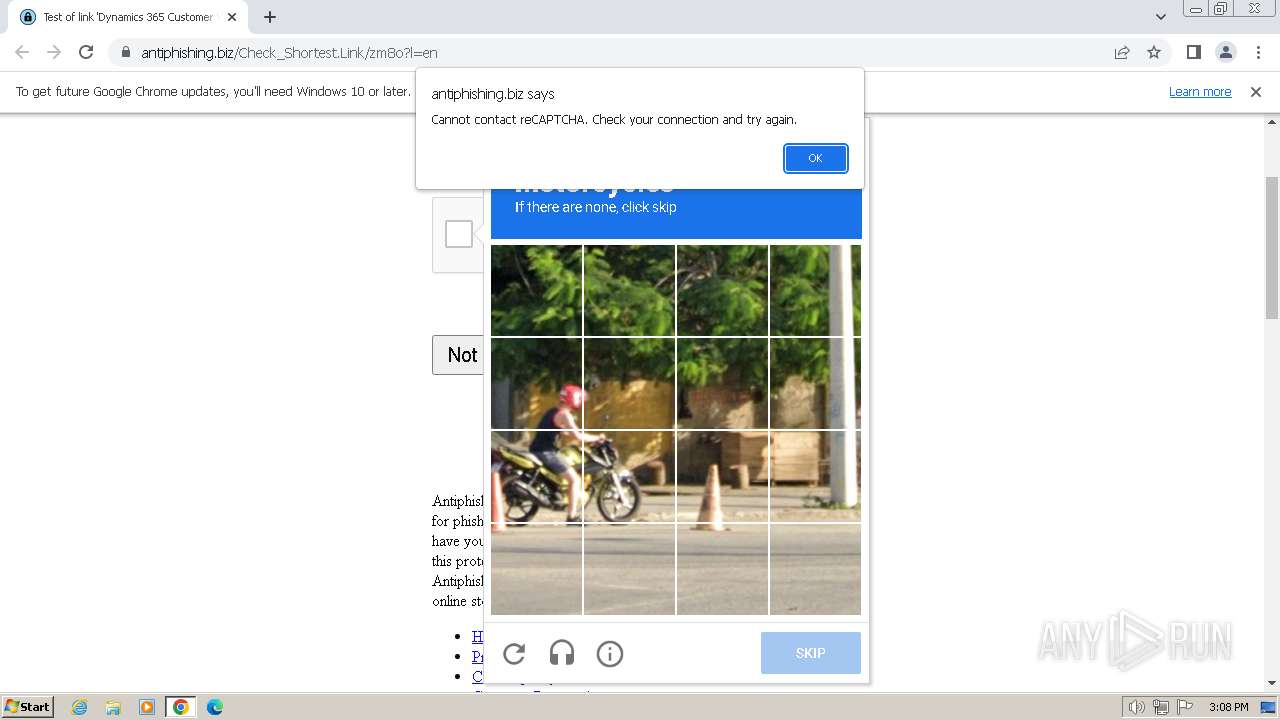Viewport: 1280px width, 720px height.
Task: Open volume control in system tray
Action: [1137, 707]
